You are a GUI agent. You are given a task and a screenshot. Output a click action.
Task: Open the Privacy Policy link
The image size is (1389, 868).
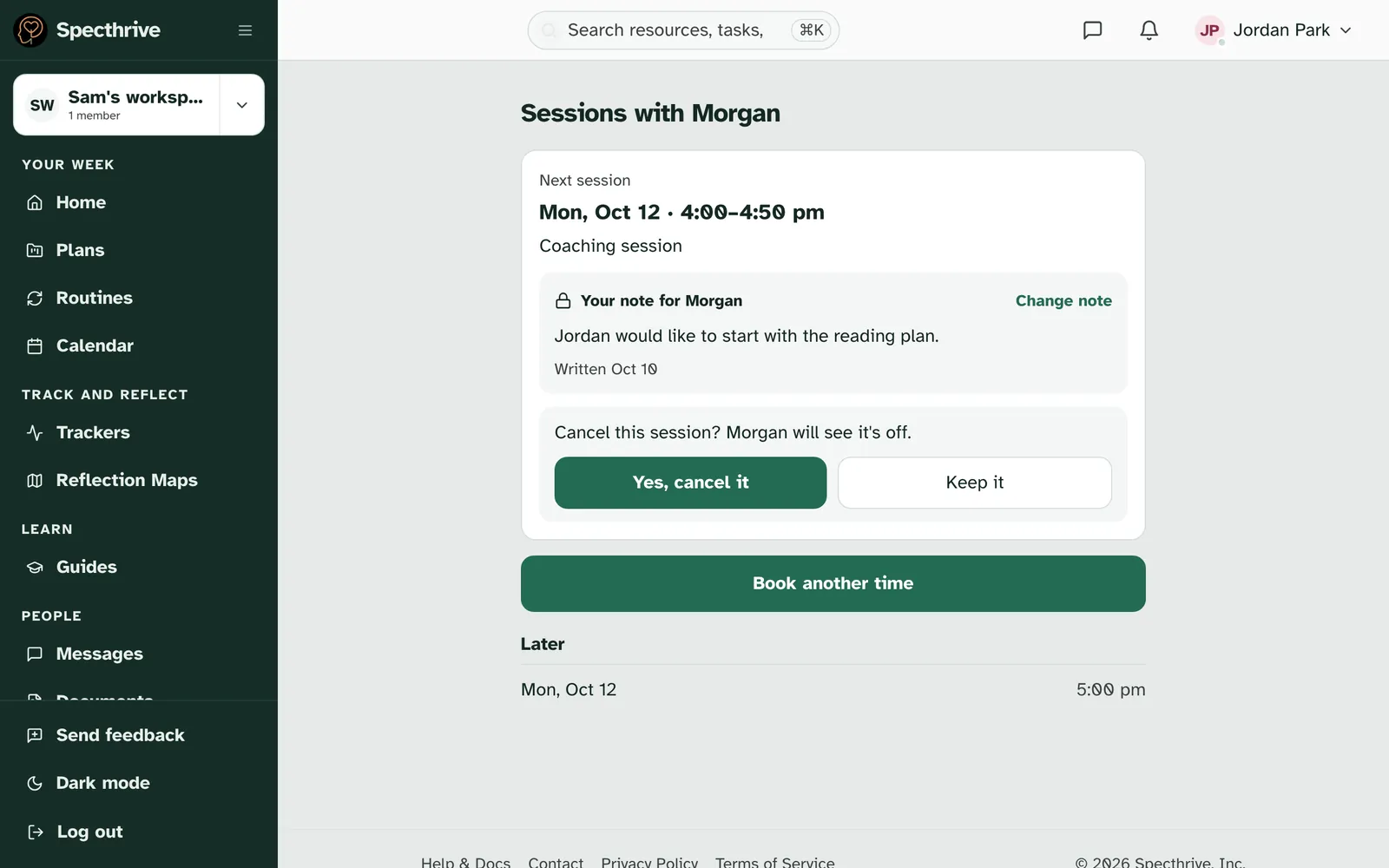[x=649, y=862]
